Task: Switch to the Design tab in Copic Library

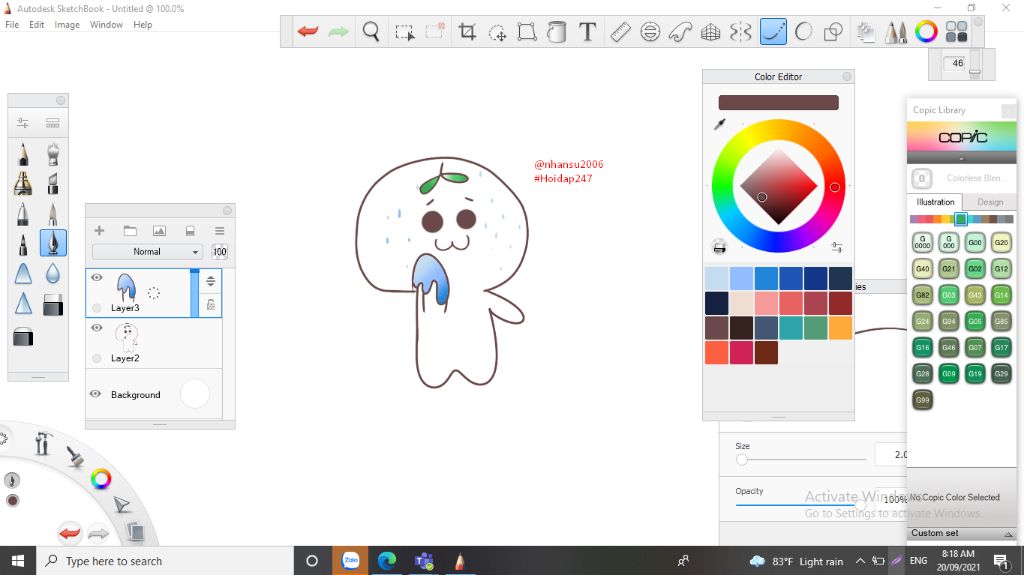Action: coord(990,202)
